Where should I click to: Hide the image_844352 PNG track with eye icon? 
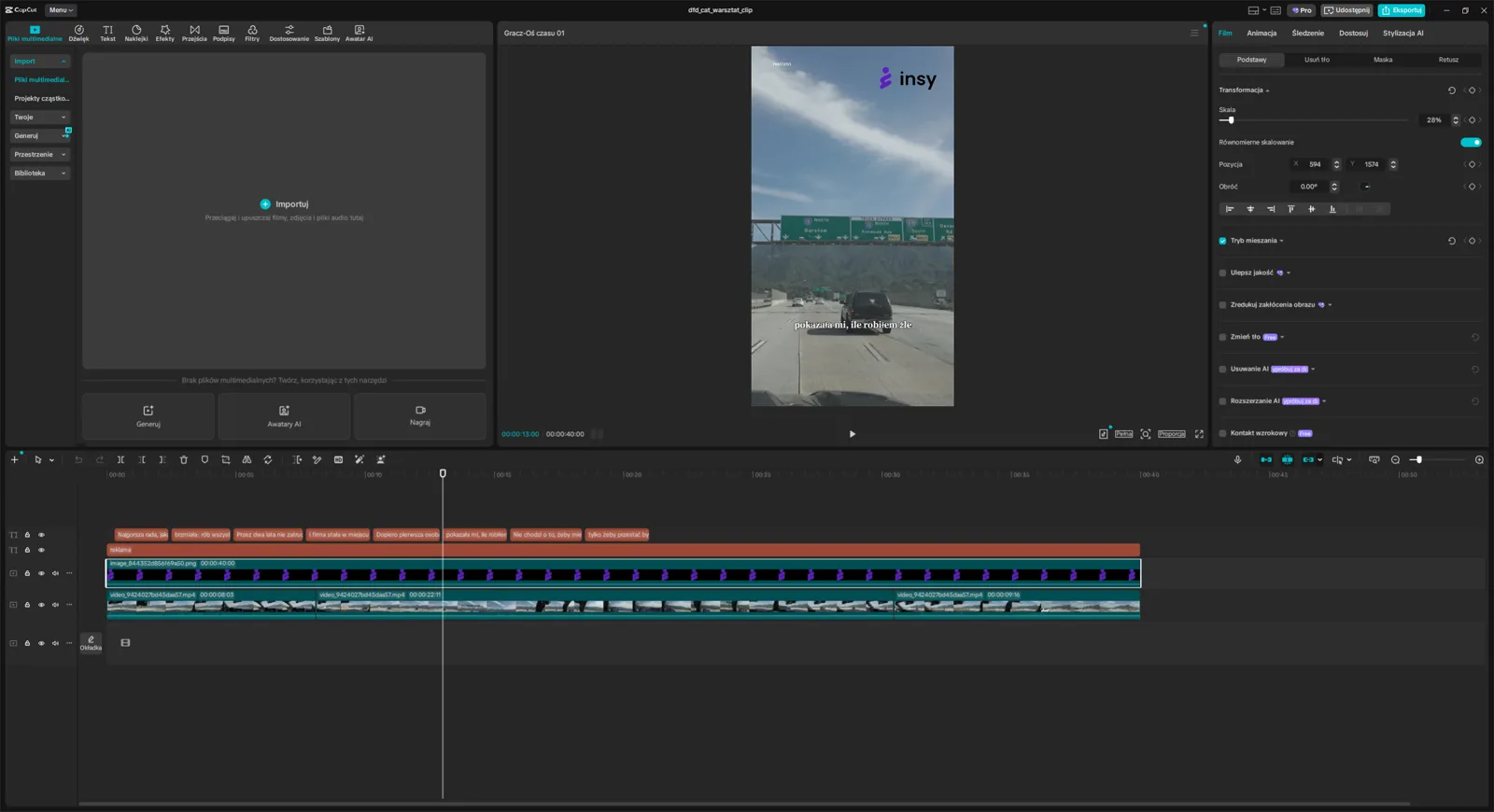[41, 573]
